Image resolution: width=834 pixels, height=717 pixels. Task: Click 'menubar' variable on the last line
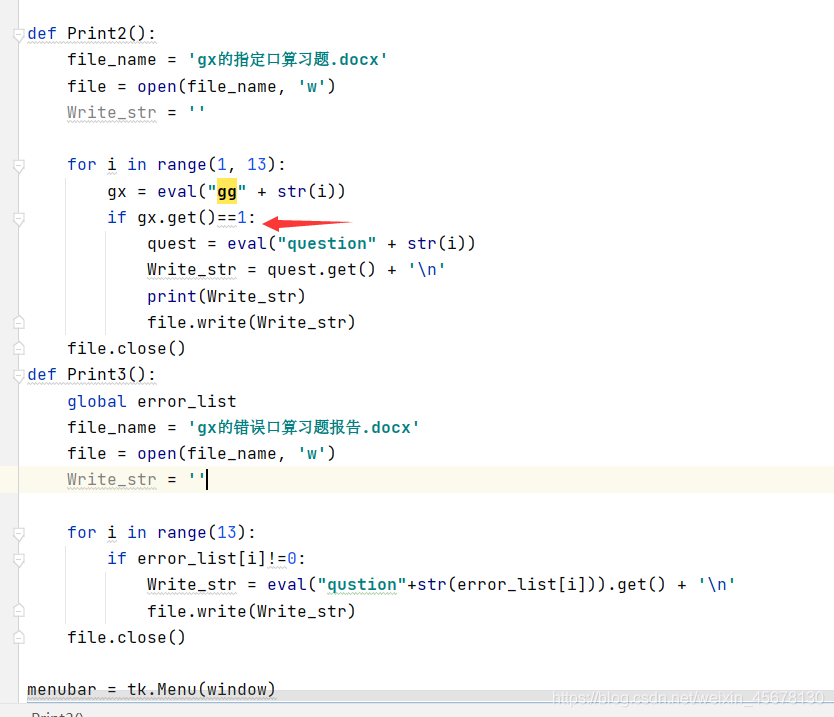click(62, 689)
